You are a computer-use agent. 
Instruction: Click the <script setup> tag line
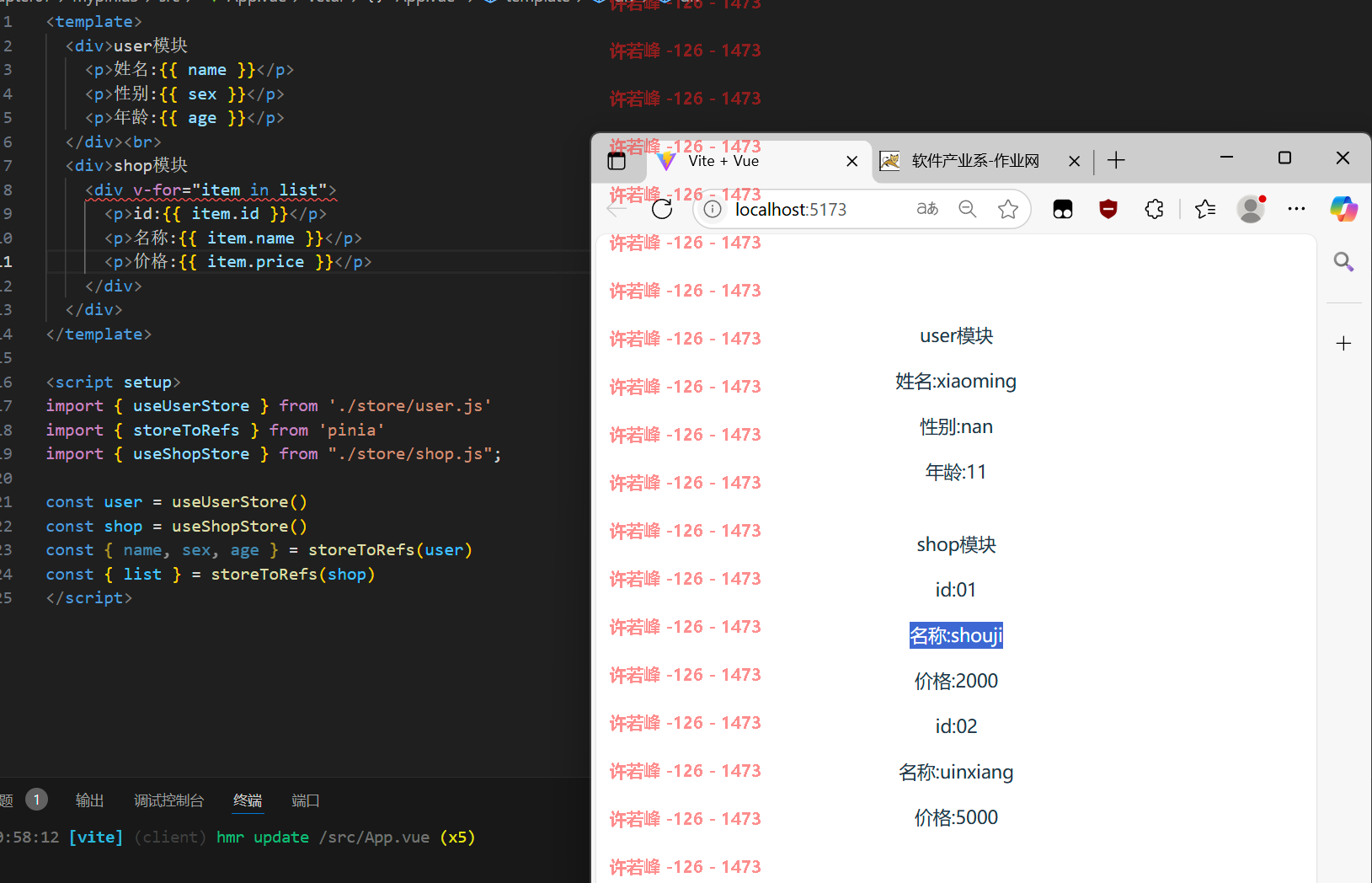[113, 383]
